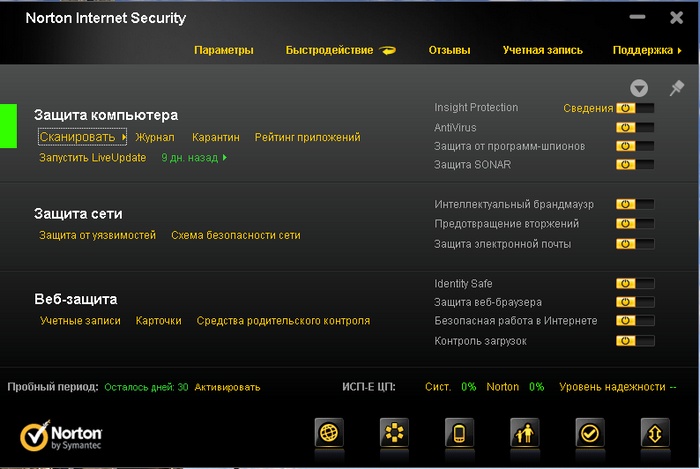This screenshot has width=700, height=469.
Task: Open the Параметры menu
Action: tap(224, 50)
